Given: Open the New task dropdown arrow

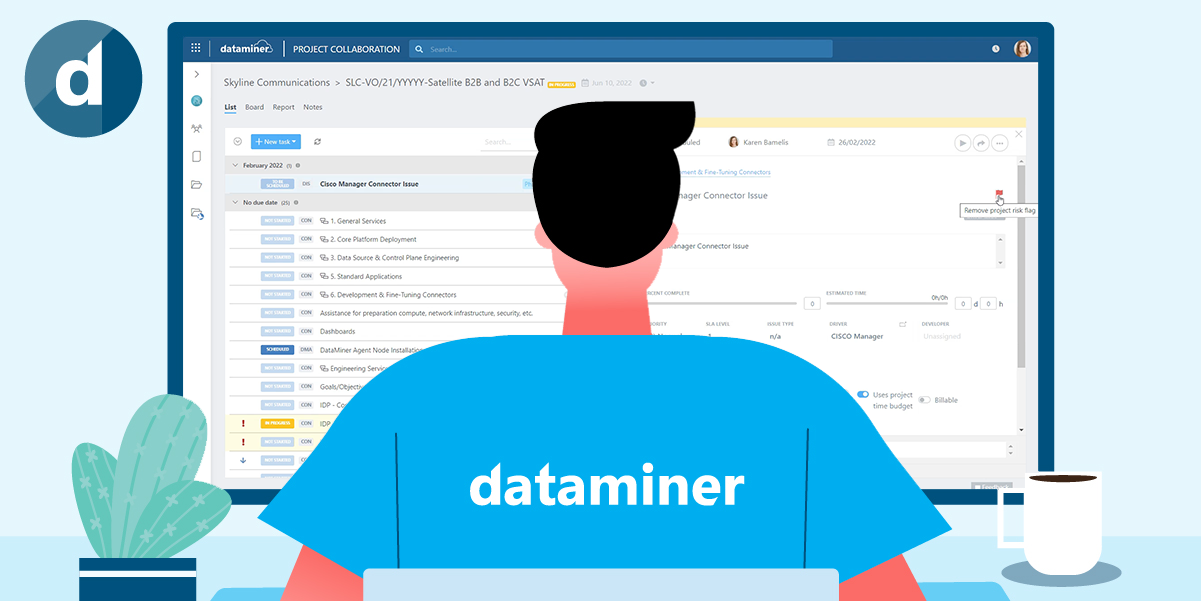Looking at the screenshot, I should (x=293, y=141).
